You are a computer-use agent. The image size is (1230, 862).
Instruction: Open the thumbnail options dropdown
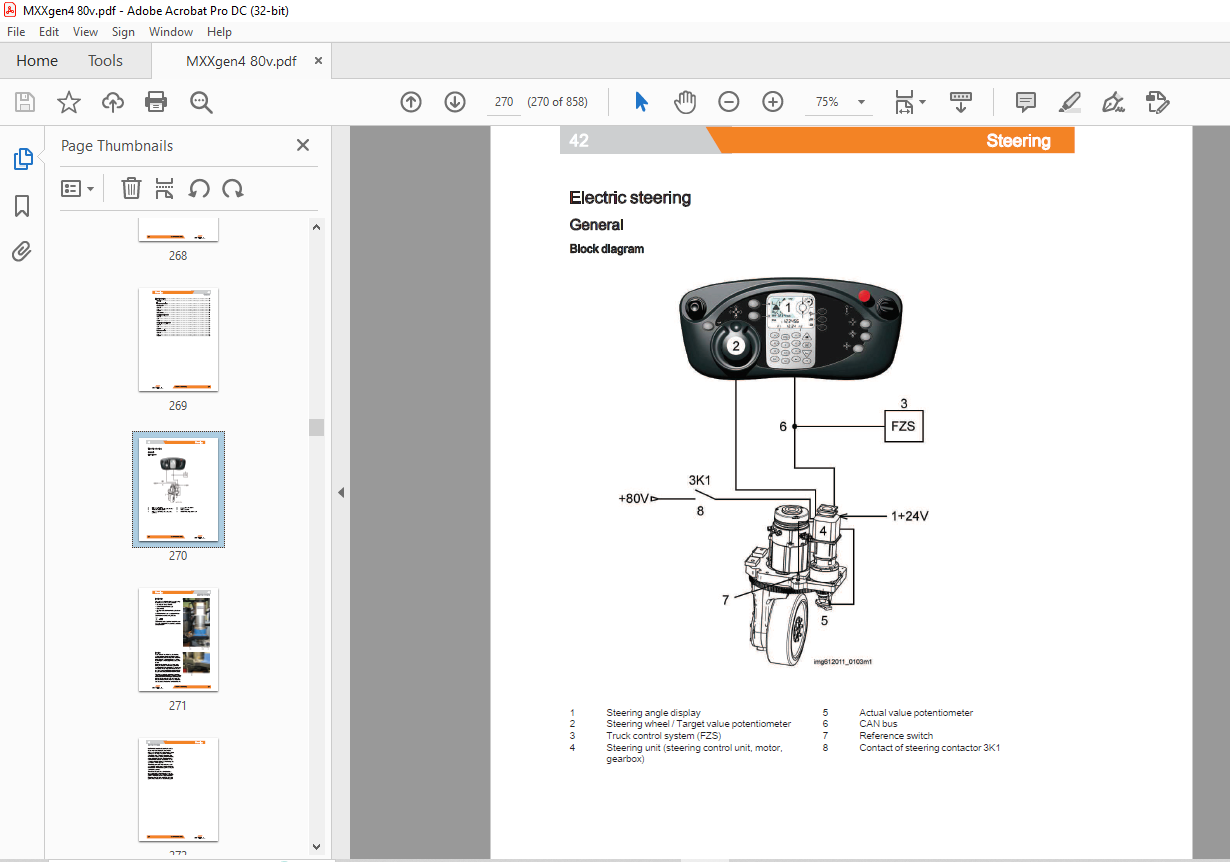coord(78,188)
